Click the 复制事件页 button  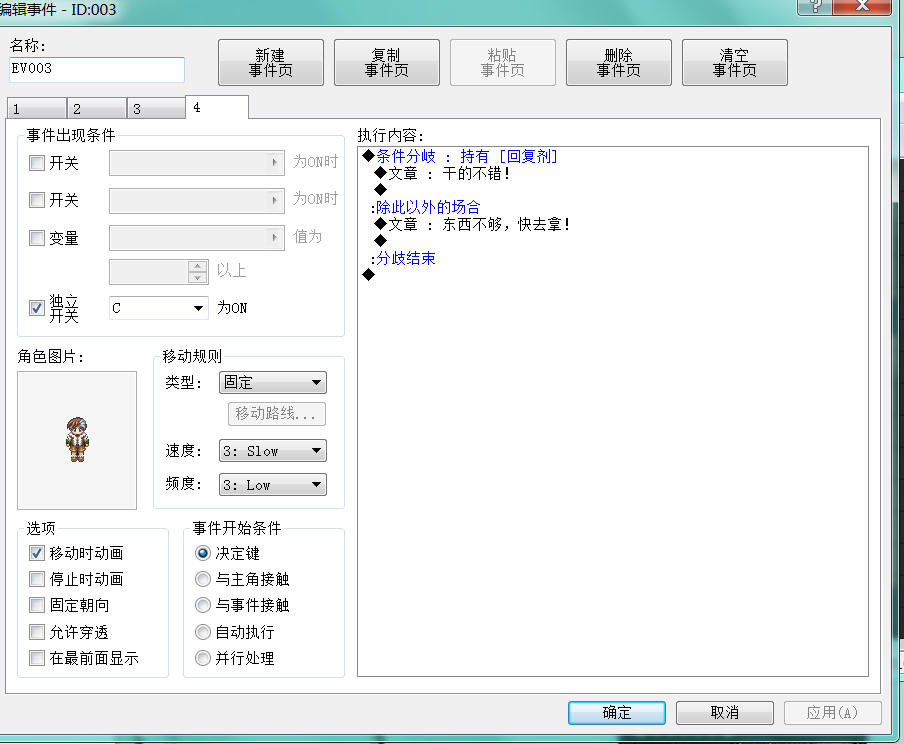click(x=386, y=63)
